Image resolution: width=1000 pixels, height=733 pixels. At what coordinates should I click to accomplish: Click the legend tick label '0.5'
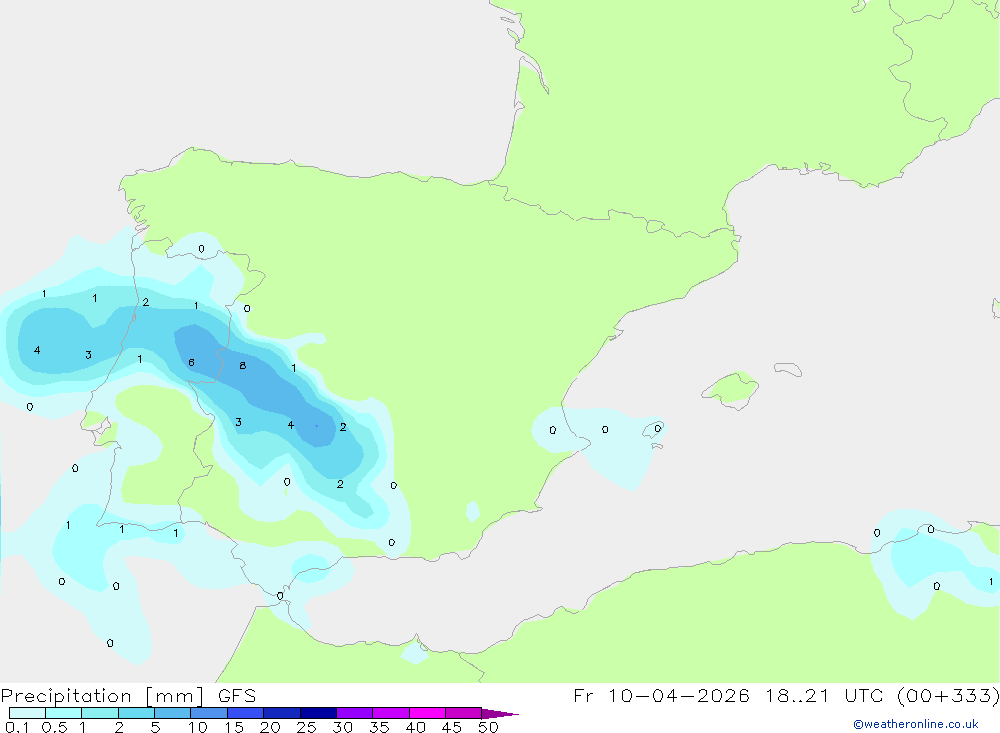[54, 727]
